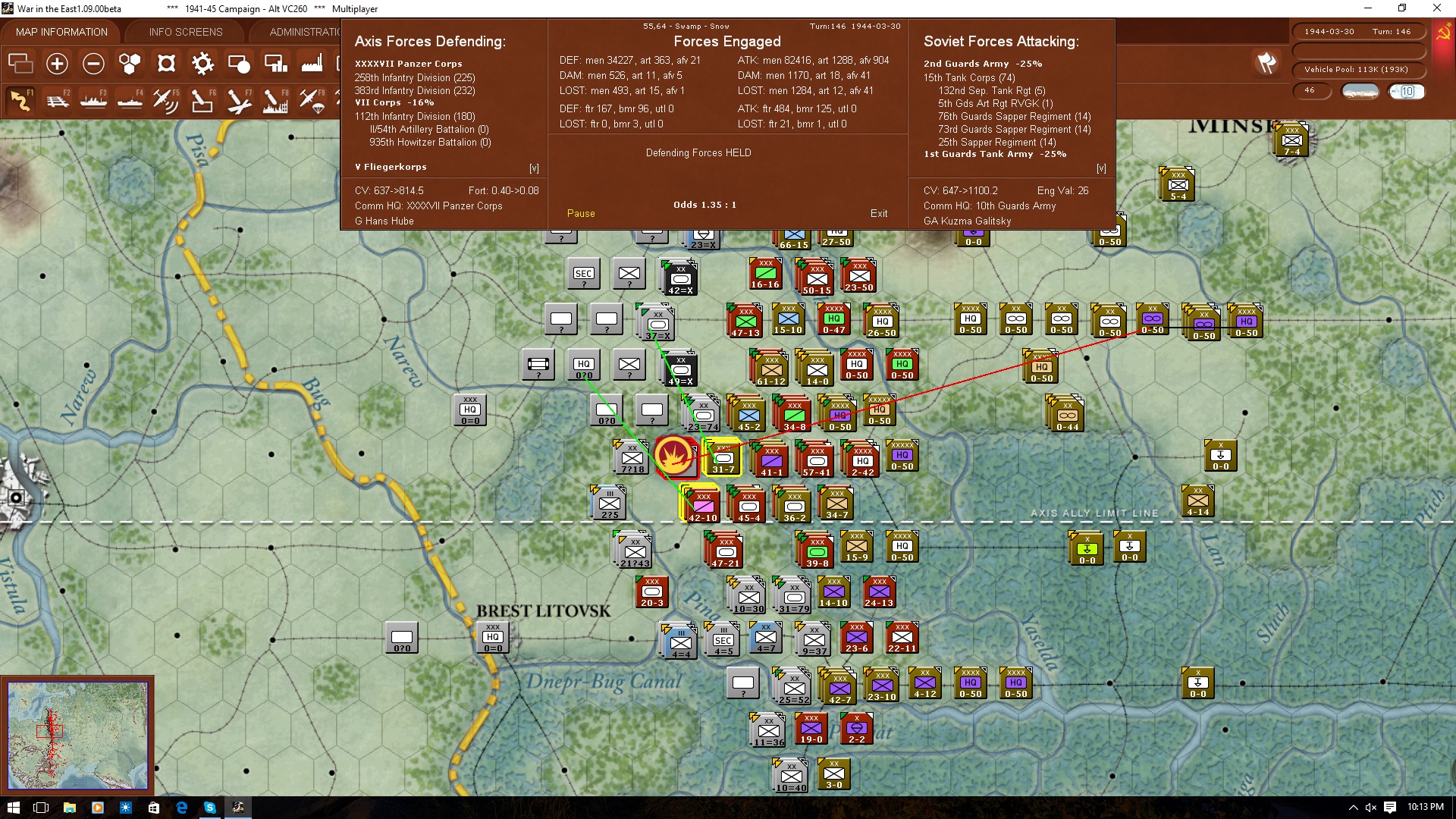Click the 15th Tank Corps (74) line
This screenshot has height=819, width=1456.
click(969, 77)
